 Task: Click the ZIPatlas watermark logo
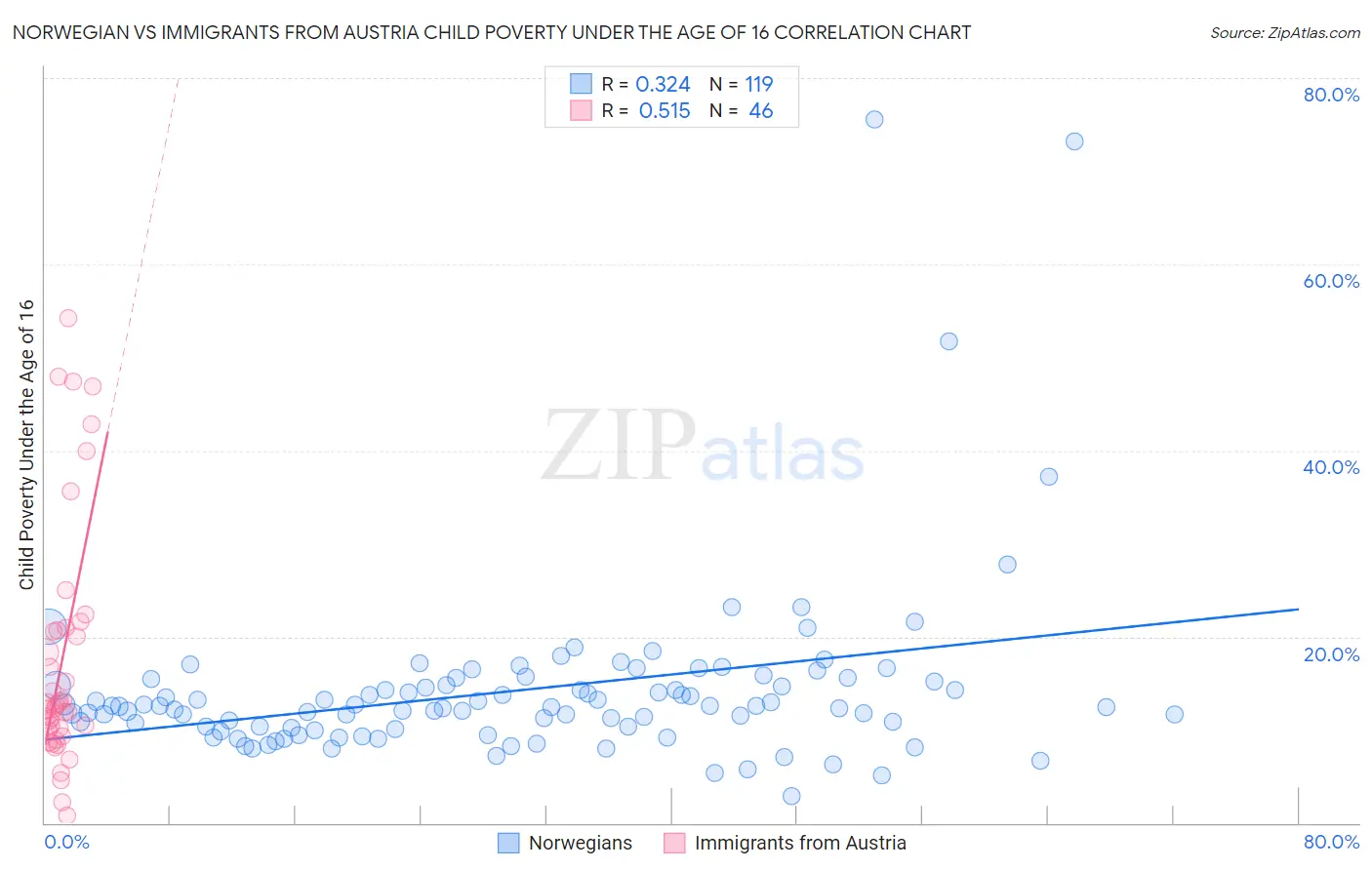pyautogui.click(x=703, y=446)
